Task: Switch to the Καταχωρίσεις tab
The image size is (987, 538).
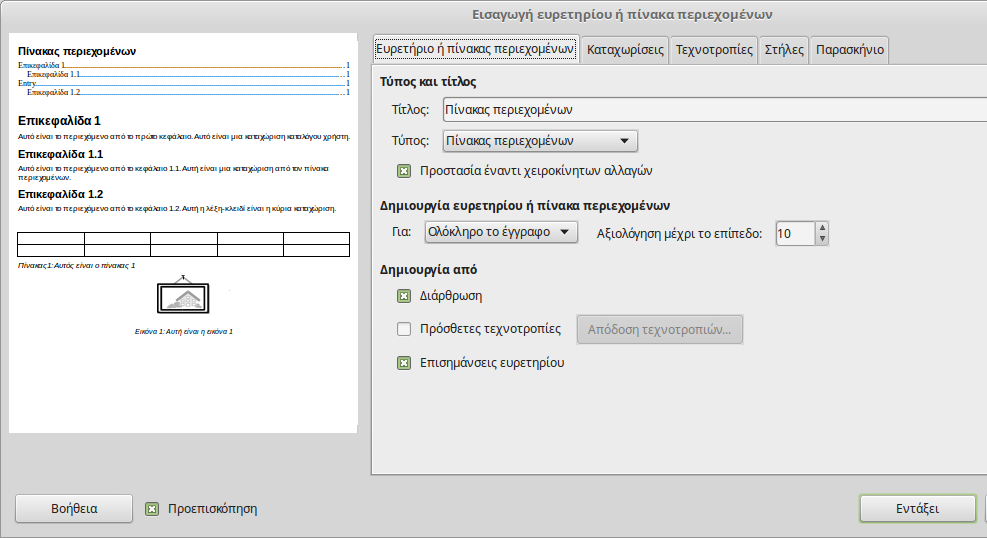Action: [625, 49]
